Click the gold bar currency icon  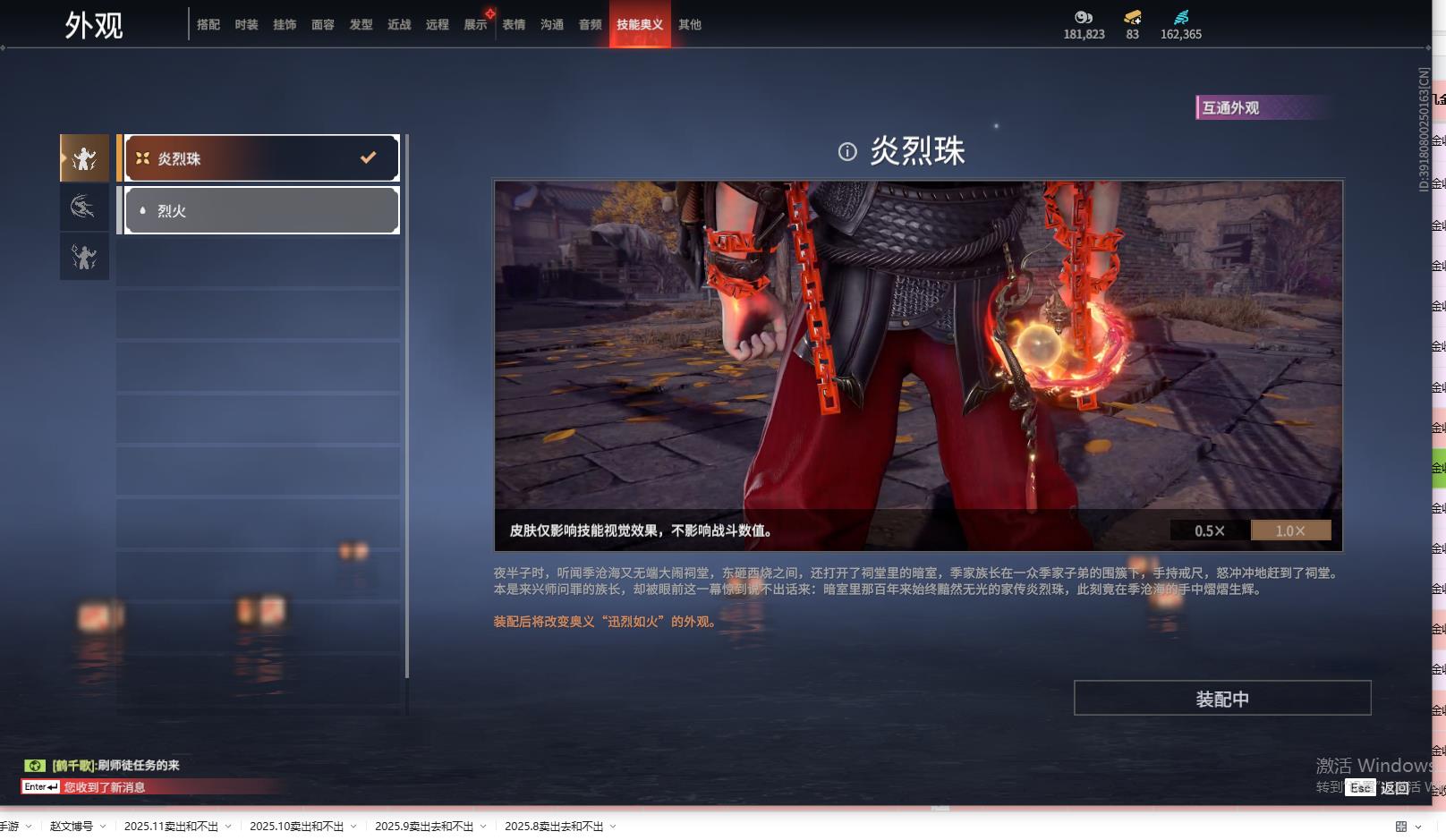click(1133, 17)
